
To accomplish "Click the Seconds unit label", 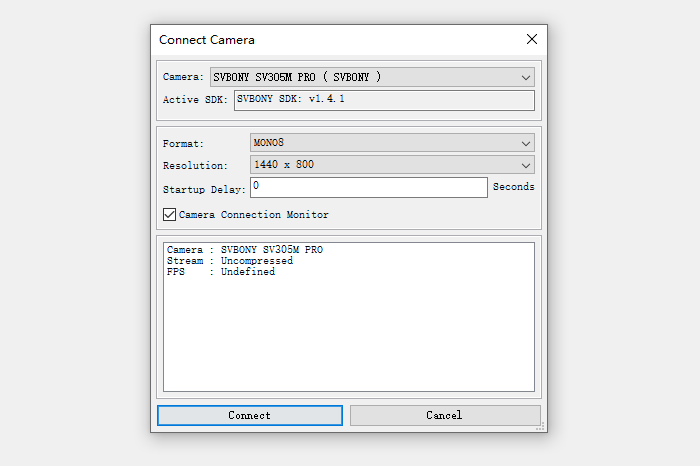I will click(513, 187).
